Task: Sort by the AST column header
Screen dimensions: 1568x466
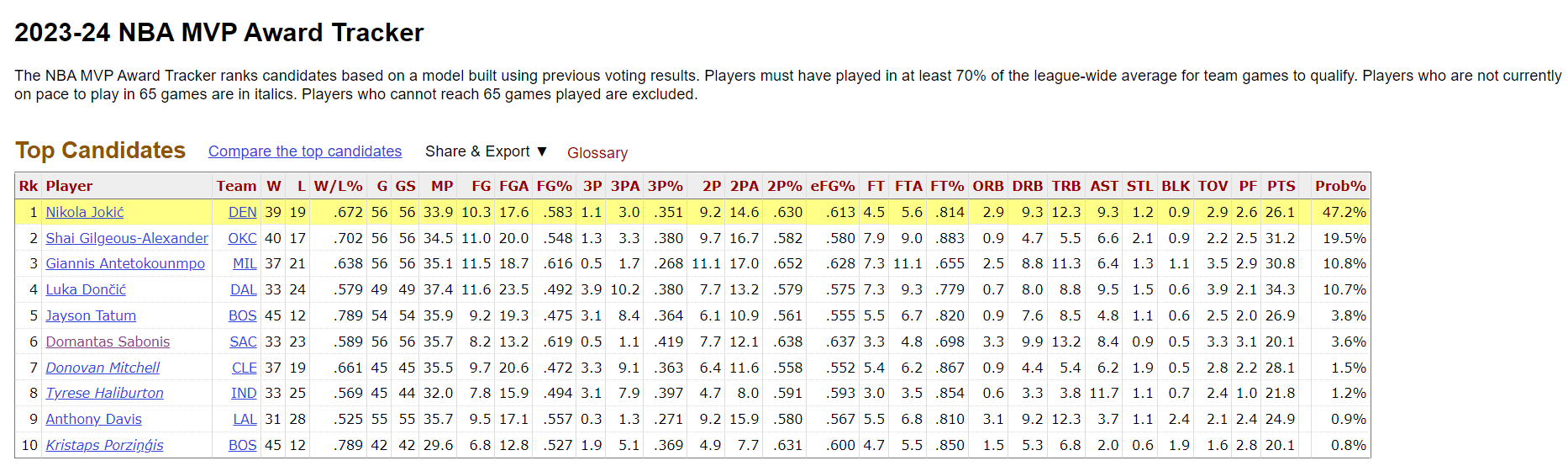Action: (x=1104, y=186)
